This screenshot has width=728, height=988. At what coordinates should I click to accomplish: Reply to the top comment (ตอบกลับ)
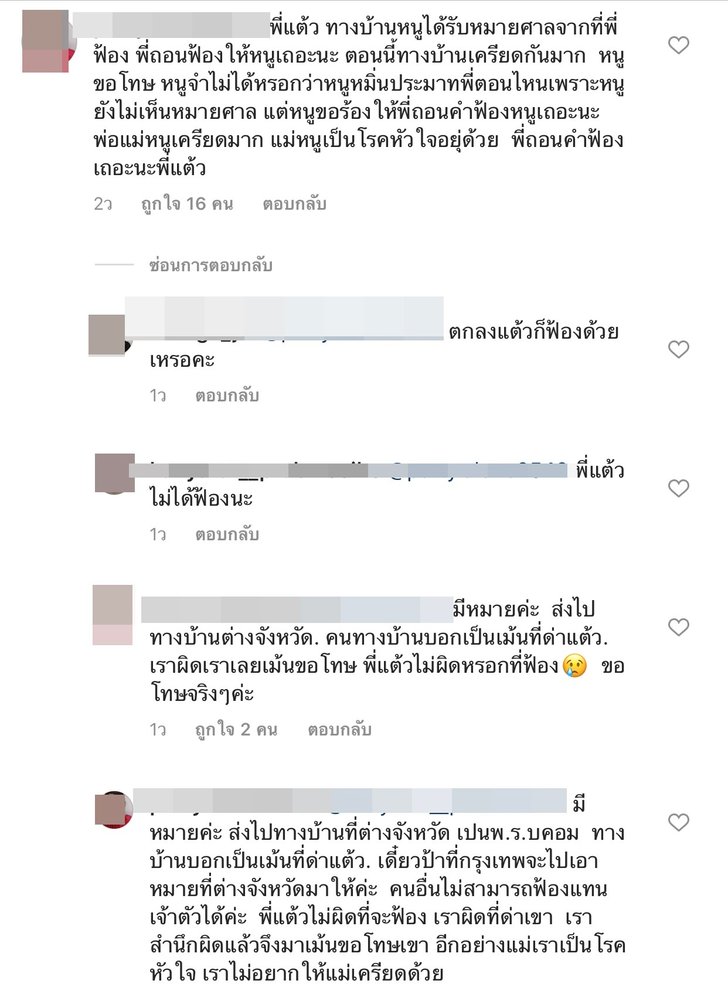[x=294, y=204]
